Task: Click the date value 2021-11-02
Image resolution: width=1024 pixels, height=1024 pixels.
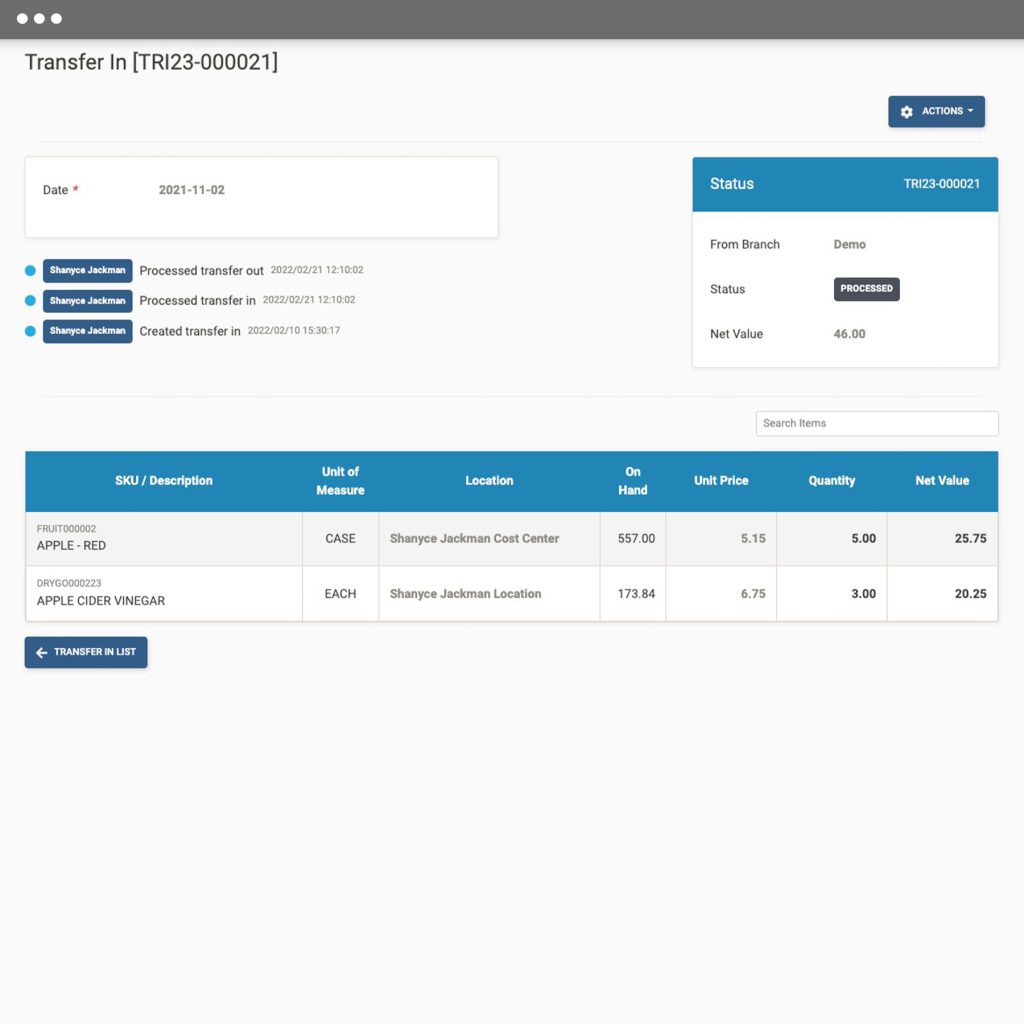Action: coord(191,190)
